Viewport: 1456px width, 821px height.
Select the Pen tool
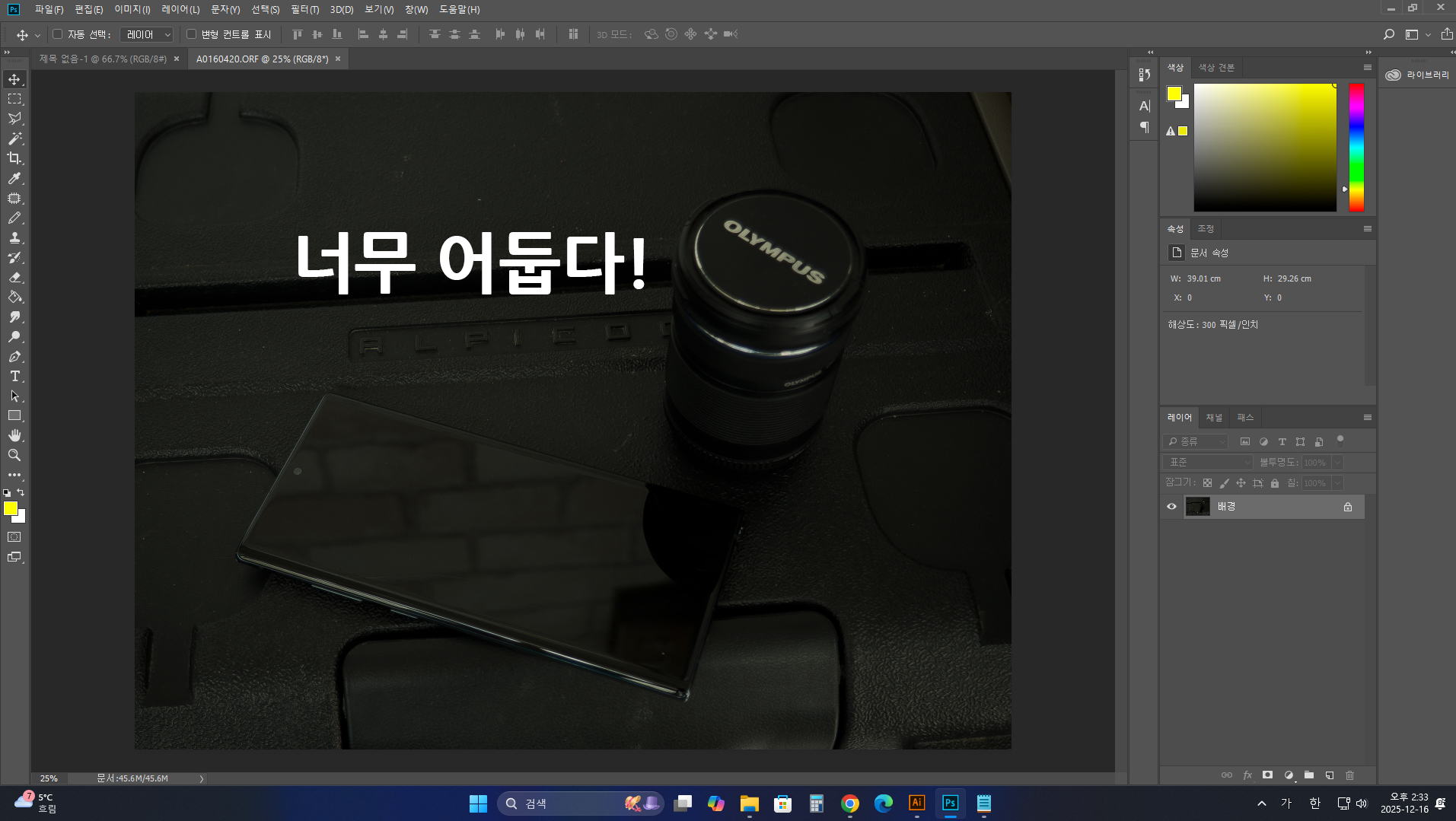[x=14, y=356]
